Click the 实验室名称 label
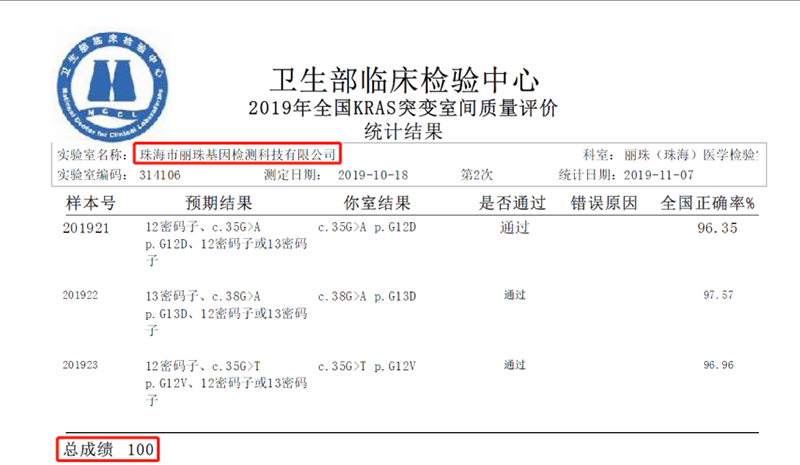Viewport: 800px width, 465px height. [x=92, y=155]
